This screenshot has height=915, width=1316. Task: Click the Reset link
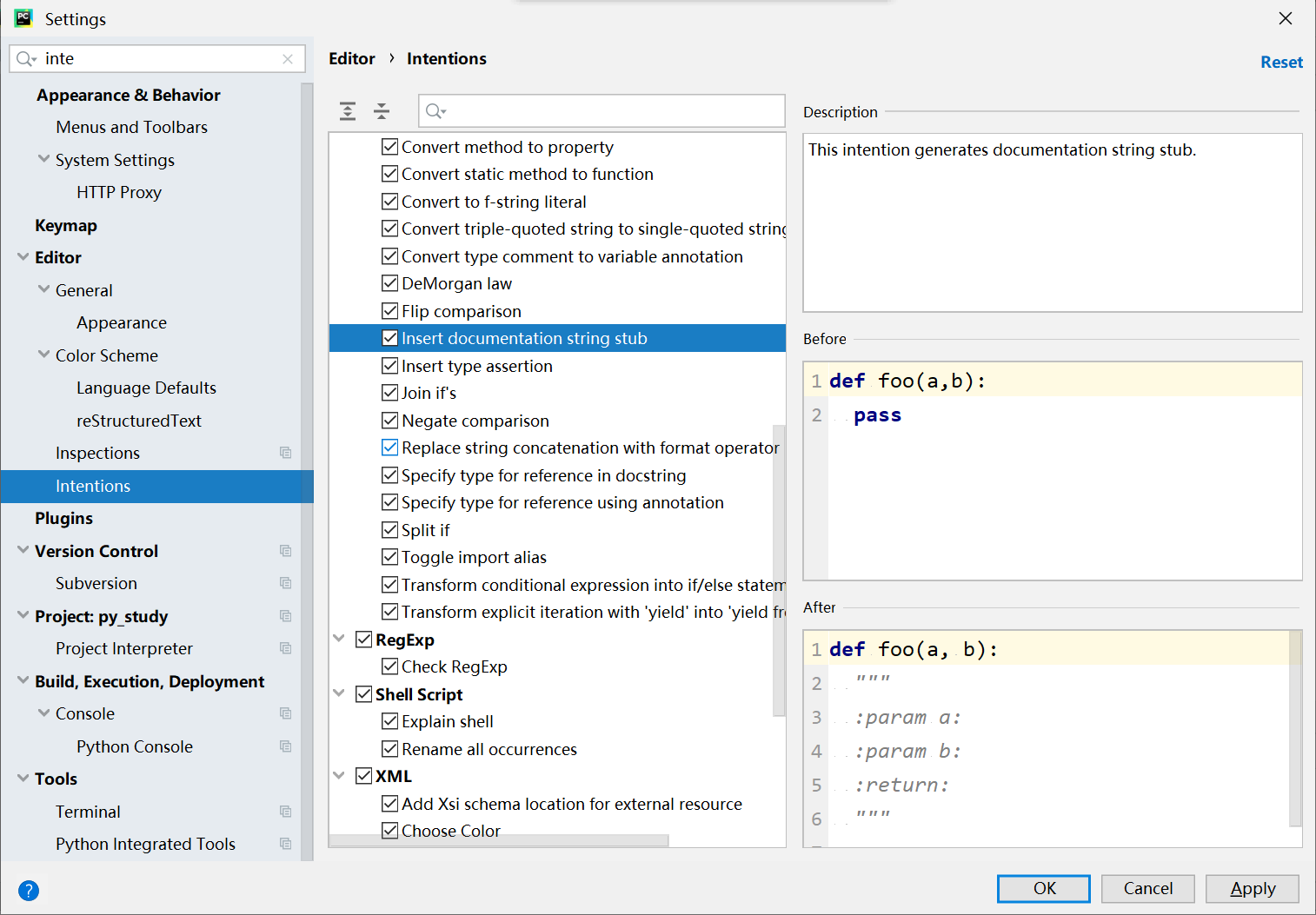[1281, 62]
